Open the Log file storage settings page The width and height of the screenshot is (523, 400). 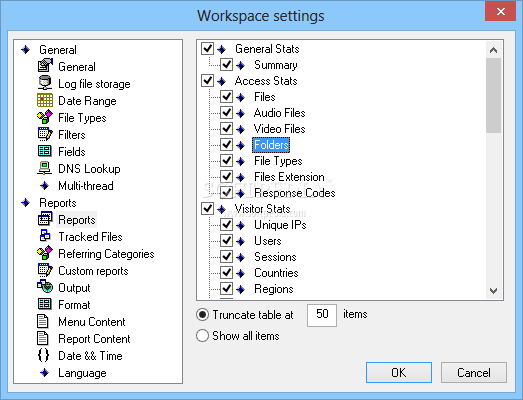pyautogui.click(x=94, y=84)
